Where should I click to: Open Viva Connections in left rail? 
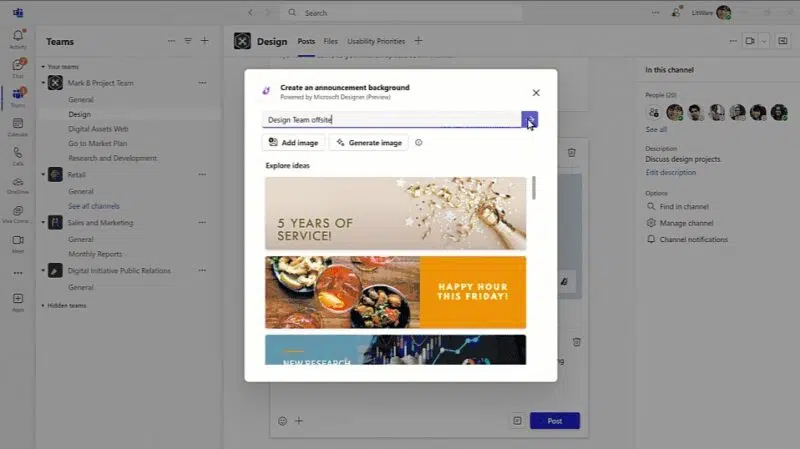[x=18, y=214]
